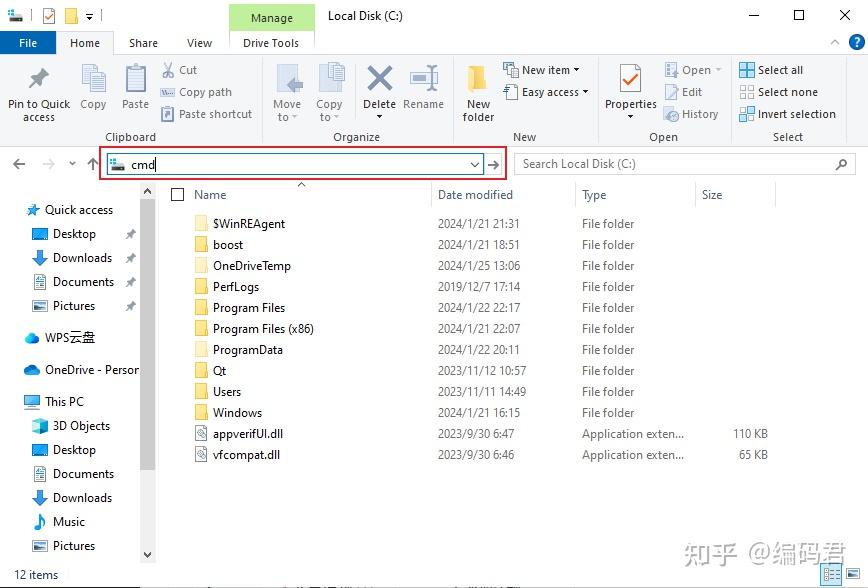The height and width of the screenshot is (588, 868).
Task: Open the address bar dropdown arrow
Action: pyautogui.click(x=474, y=164)
